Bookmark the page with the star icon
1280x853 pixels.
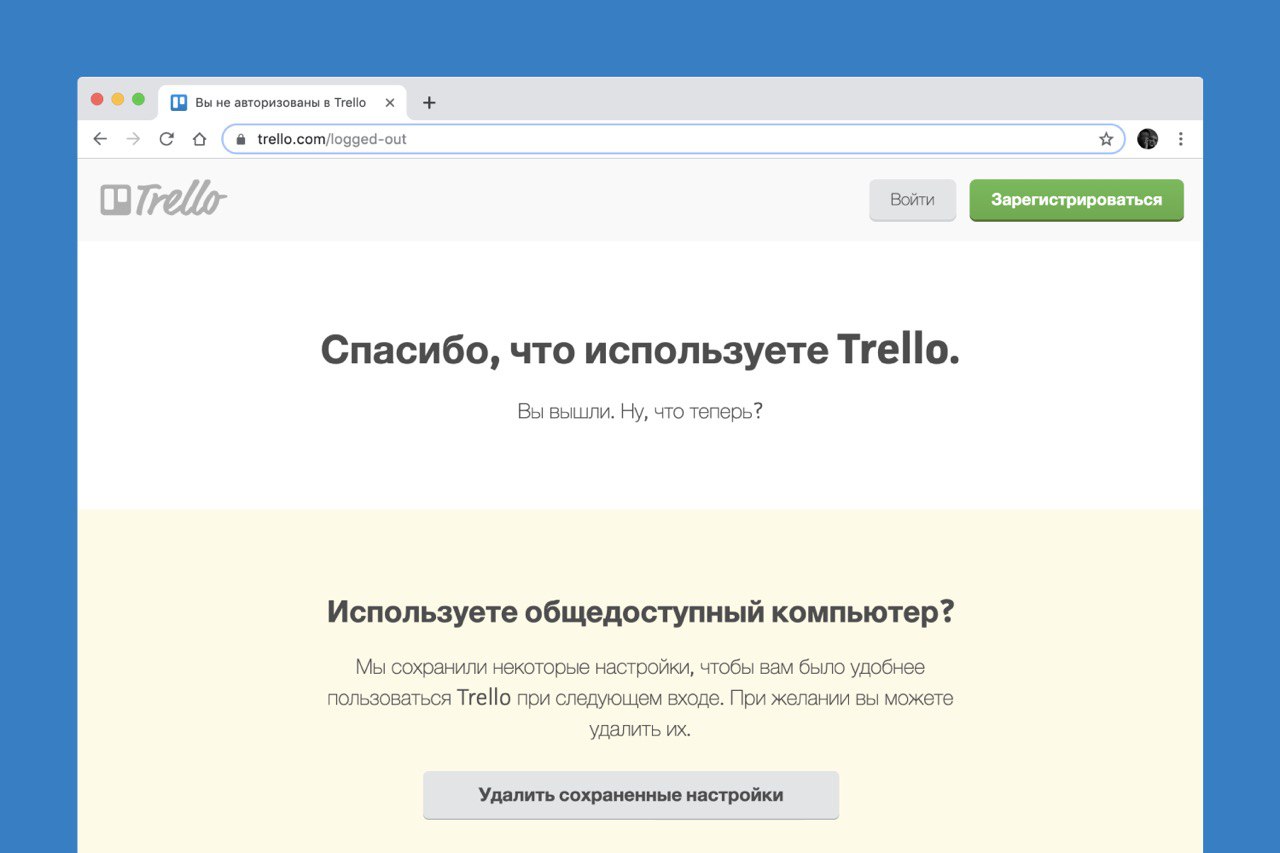pyautogui.click(x=1106, y=139)
